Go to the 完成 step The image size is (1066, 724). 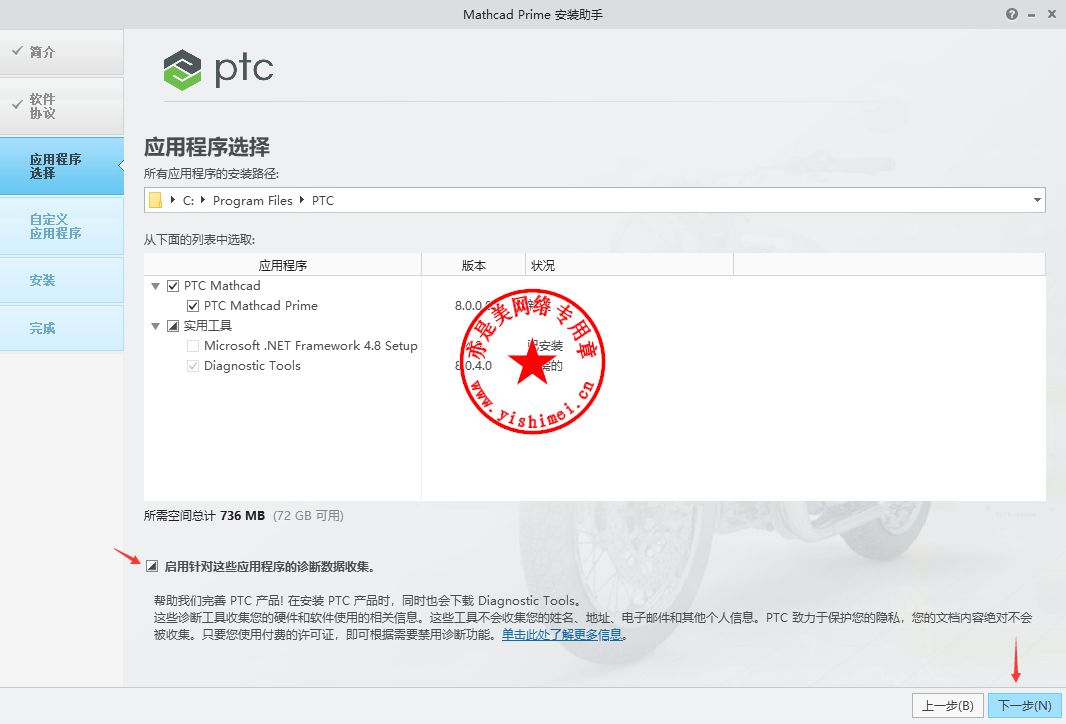point(62,328)
